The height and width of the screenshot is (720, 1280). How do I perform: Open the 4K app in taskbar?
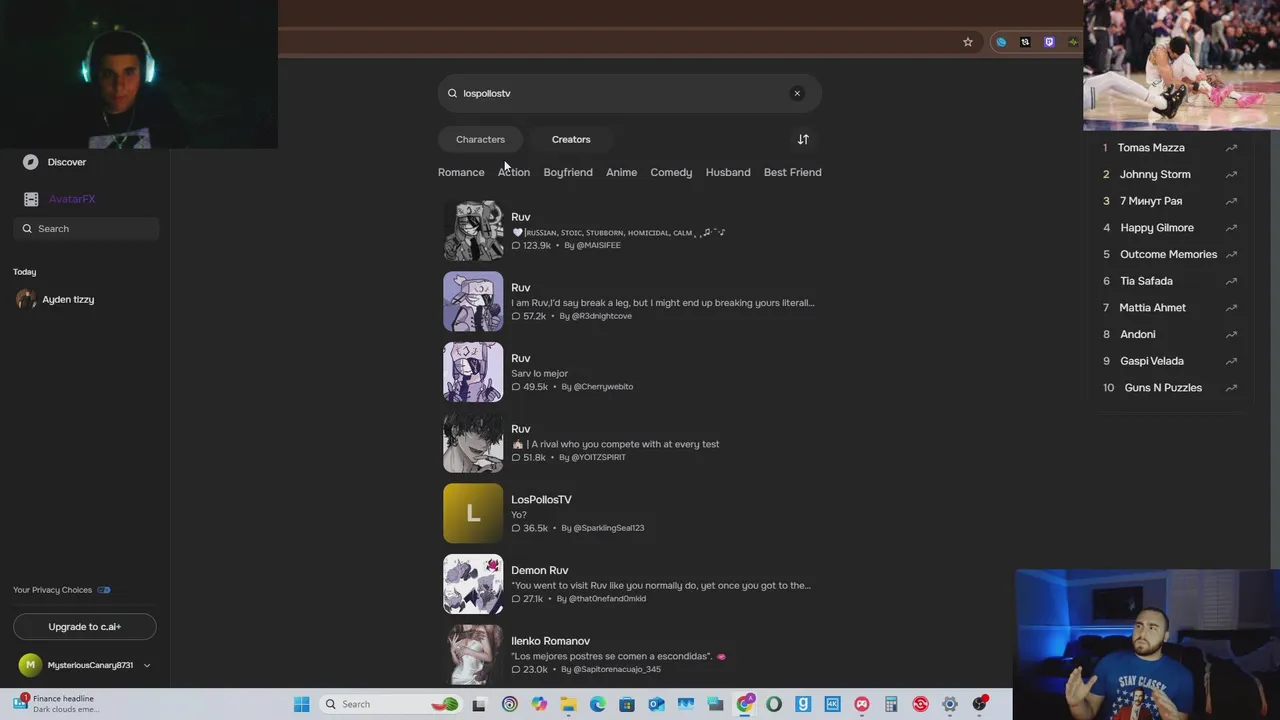[832, 704]
